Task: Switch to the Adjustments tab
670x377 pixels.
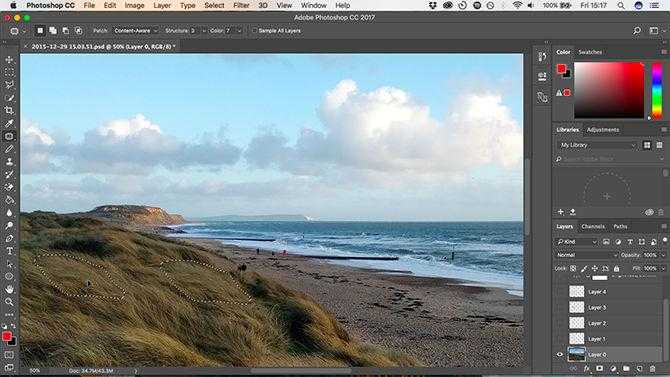Action: (x=603, y=130)
